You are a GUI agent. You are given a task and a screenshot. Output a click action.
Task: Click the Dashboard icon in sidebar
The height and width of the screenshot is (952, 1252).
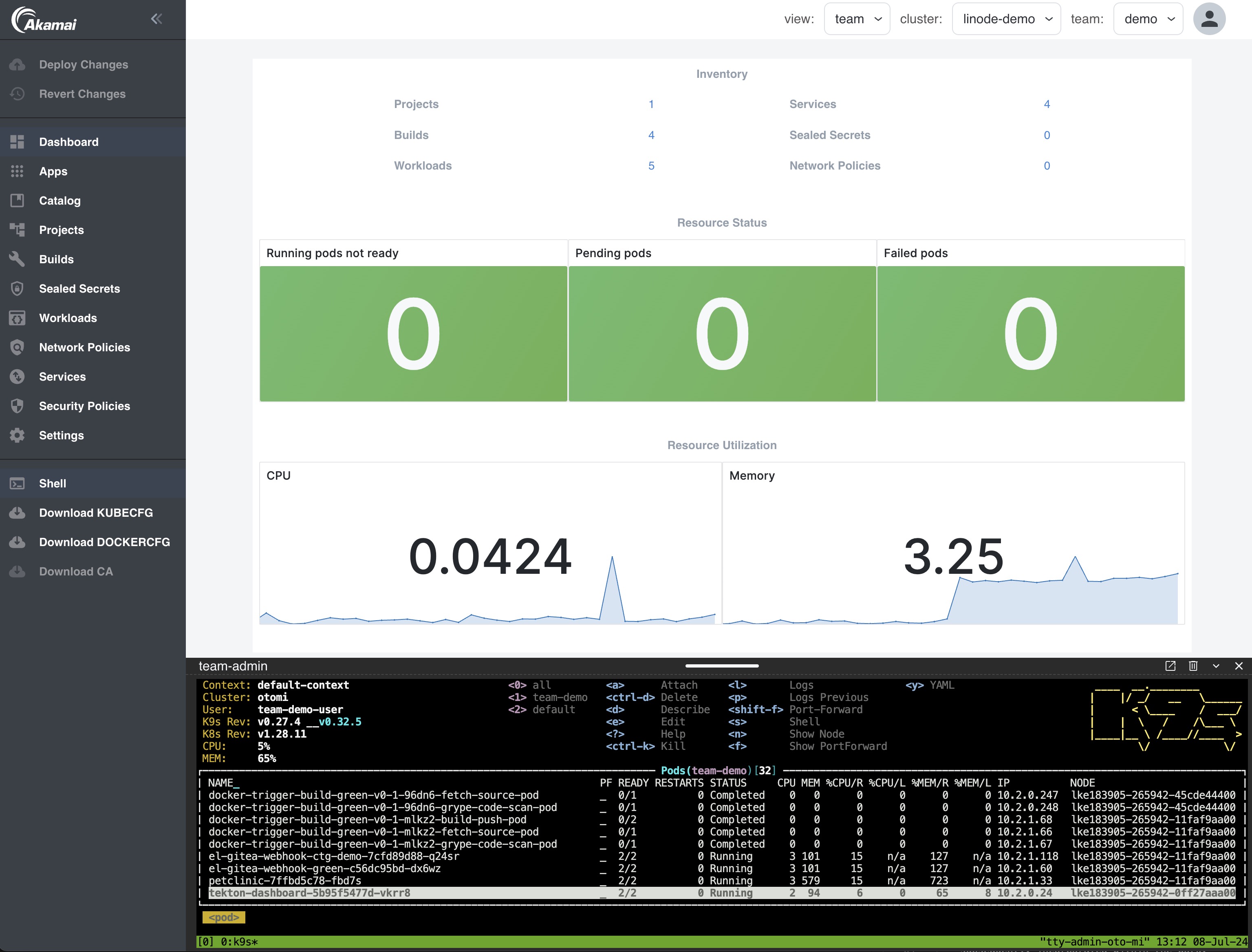click(16, 142)
